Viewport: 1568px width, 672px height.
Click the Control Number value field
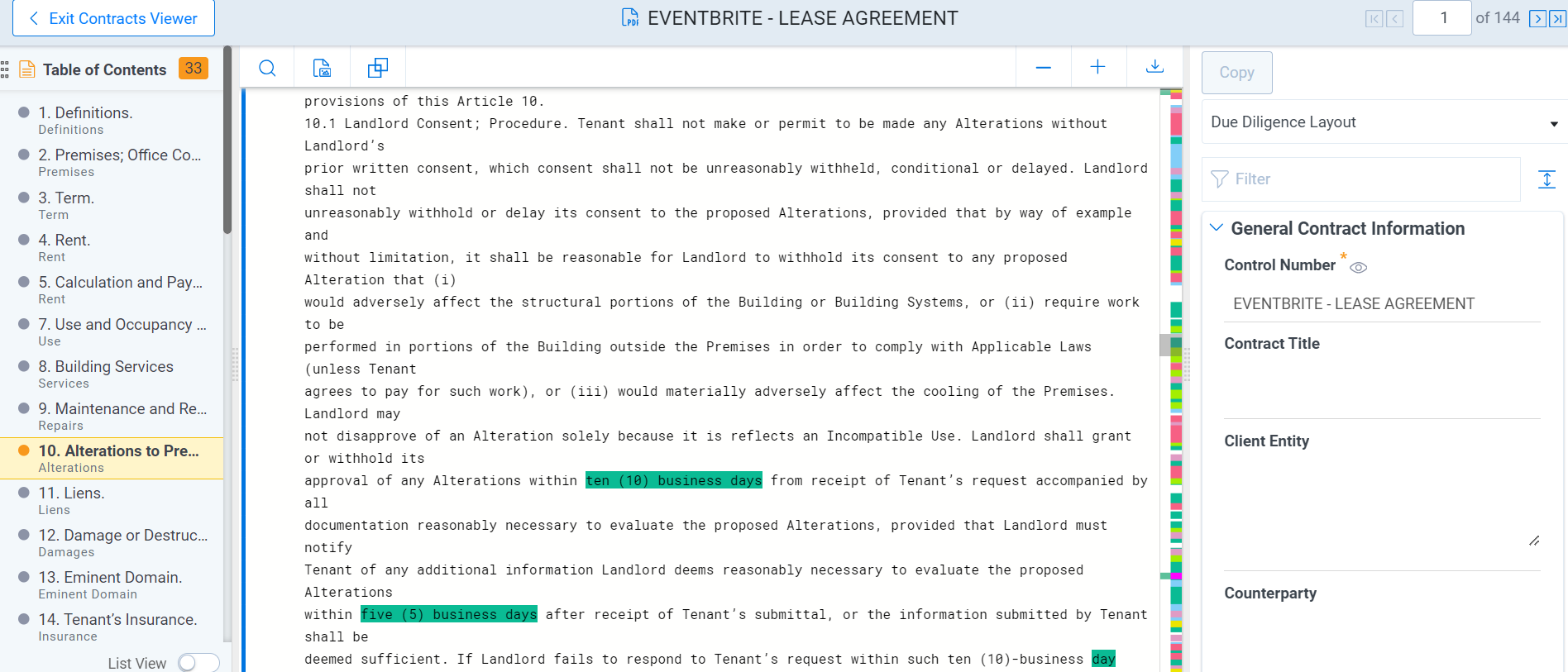1382,304
